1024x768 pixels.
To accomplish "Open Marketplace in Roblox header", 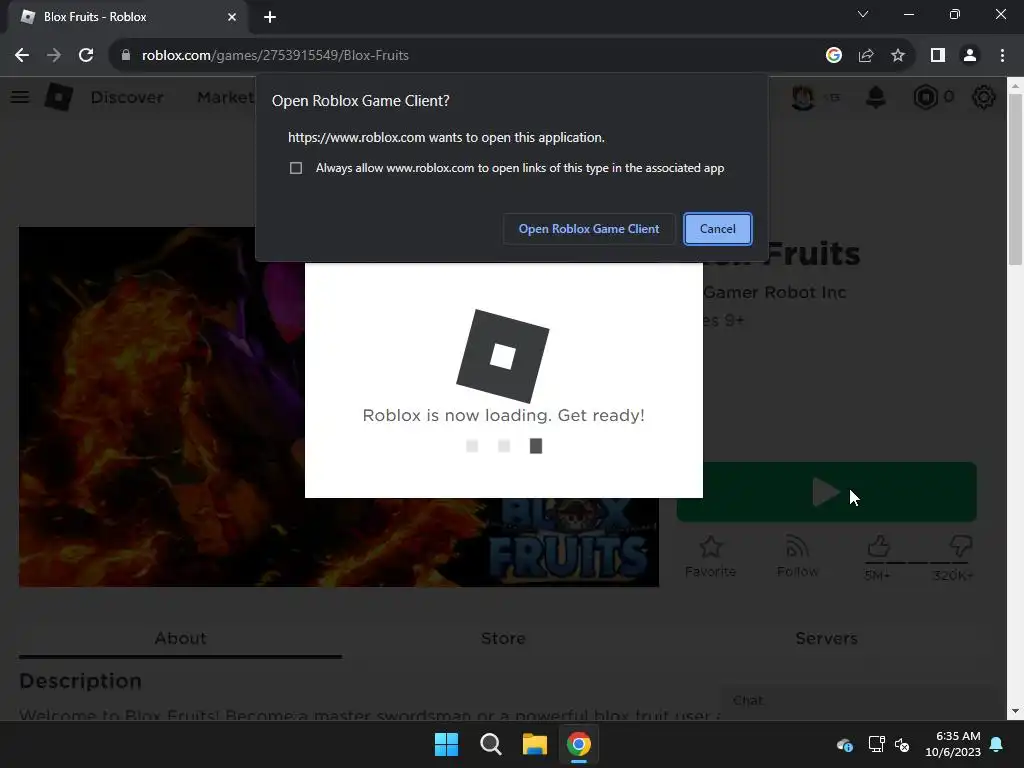I will point(226,97).
